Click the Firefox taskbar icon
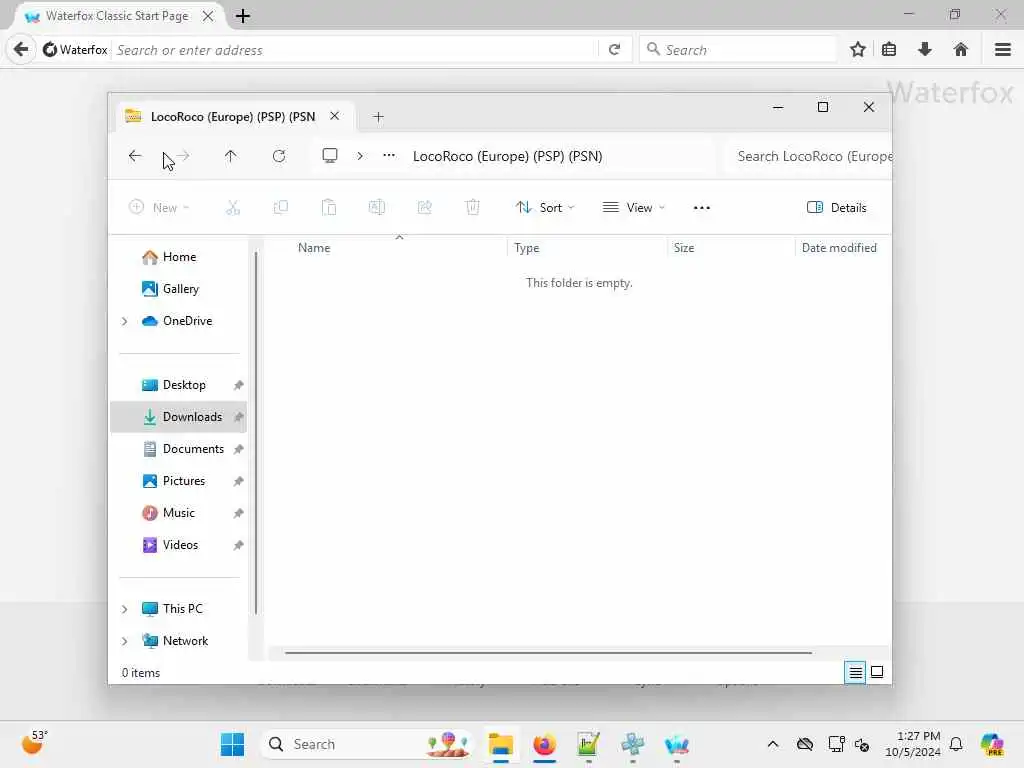The image size is (1024, 768). [545, 744]
